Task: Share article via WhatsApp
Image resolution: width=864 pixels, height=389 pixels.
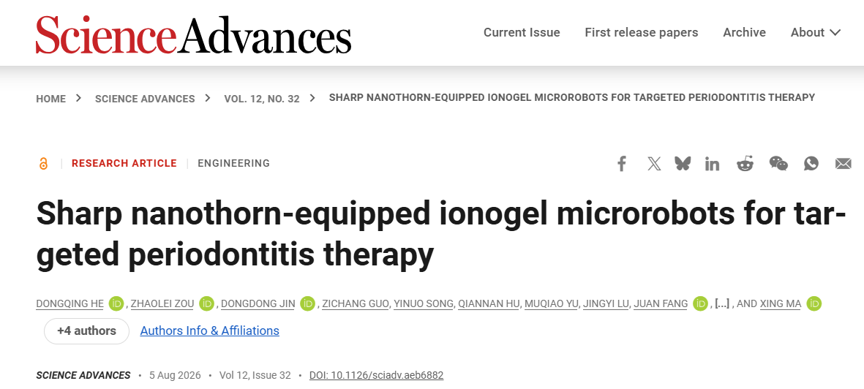Action: tap(811, 164)
